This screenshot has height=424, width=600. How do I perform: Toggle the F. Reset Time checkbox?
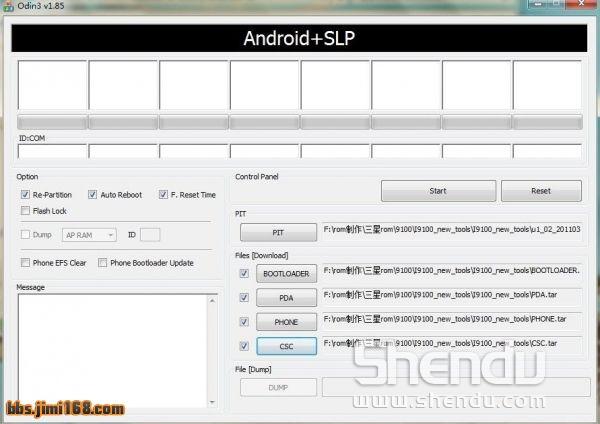[x=163, y=195]
